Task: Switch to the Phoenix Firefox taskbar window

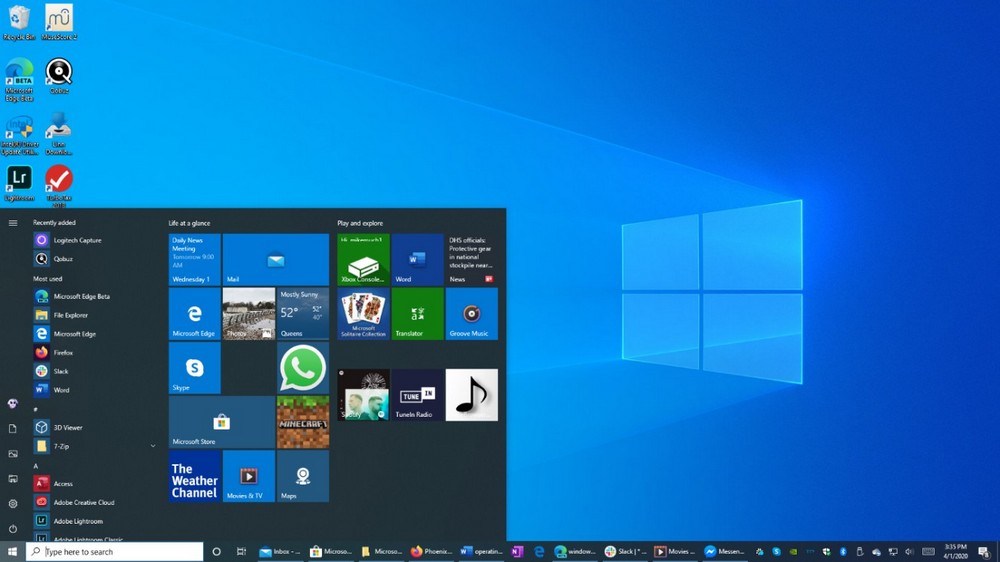Action: point(431,551)
